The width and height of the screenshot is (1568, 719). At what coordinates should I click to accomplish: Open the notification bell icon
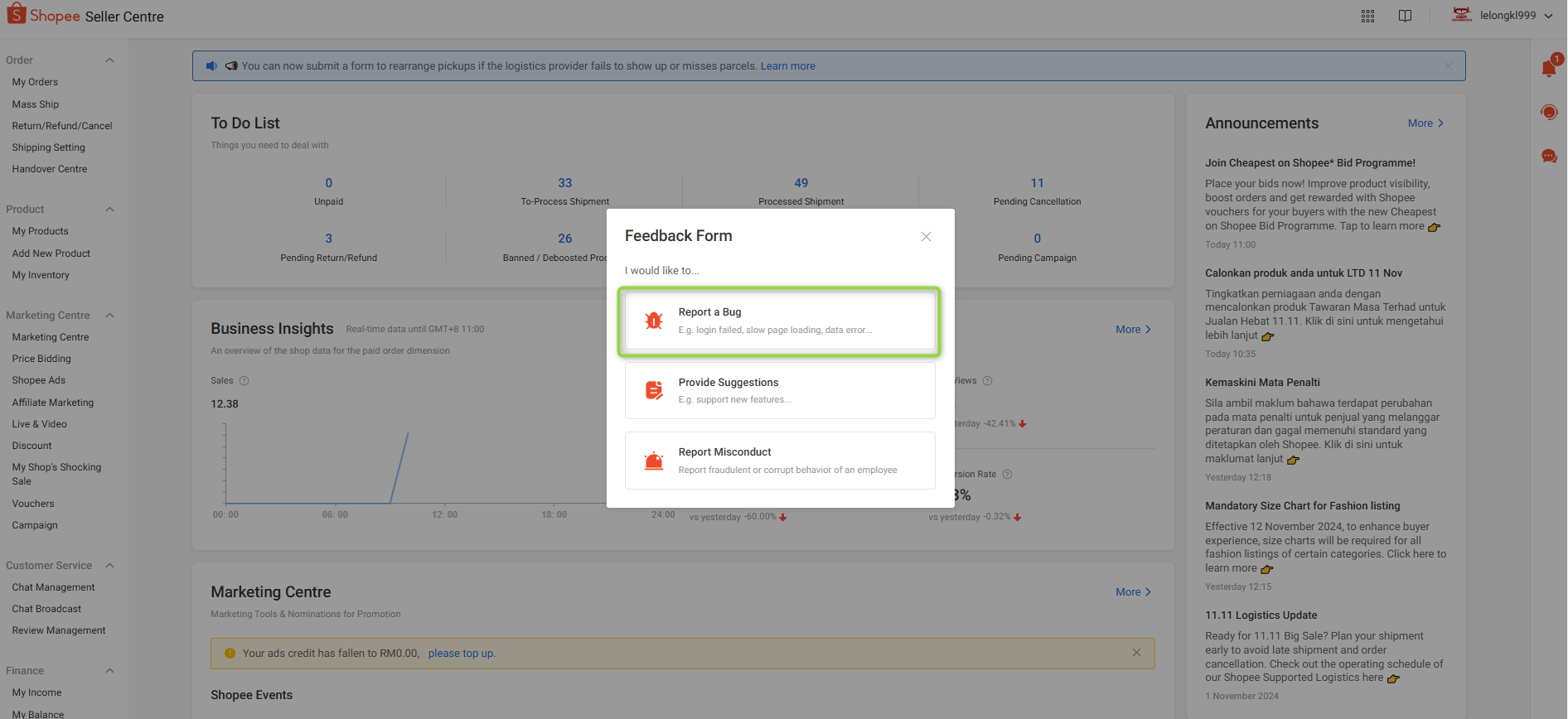1548,68
